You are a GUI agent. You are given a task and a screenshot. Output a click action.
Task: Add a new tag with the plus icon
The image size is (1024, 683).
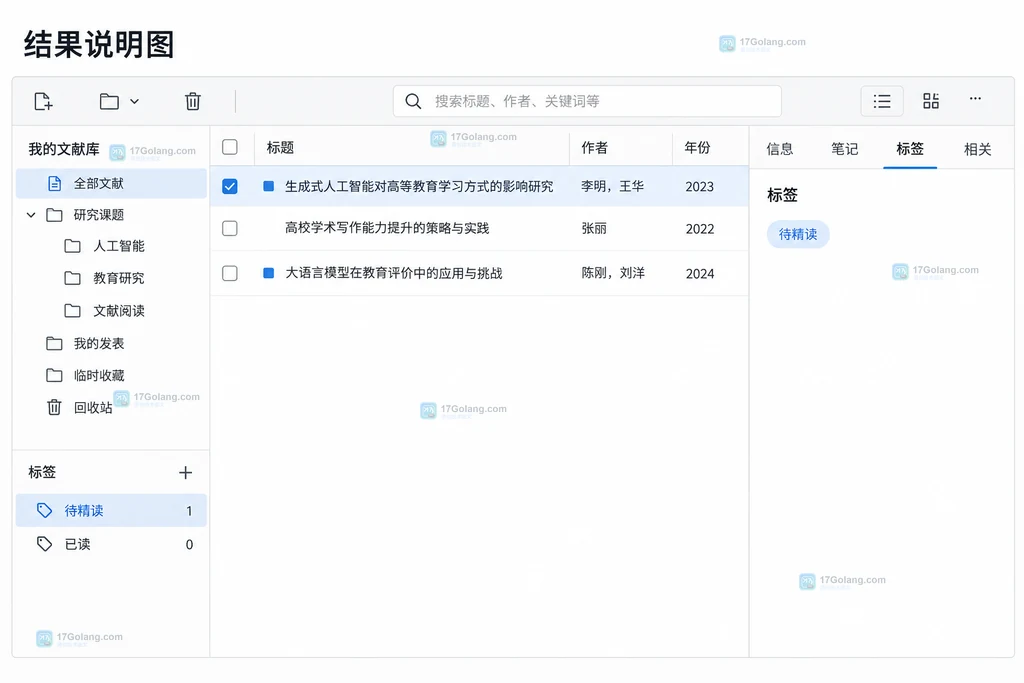click(185, 473)
